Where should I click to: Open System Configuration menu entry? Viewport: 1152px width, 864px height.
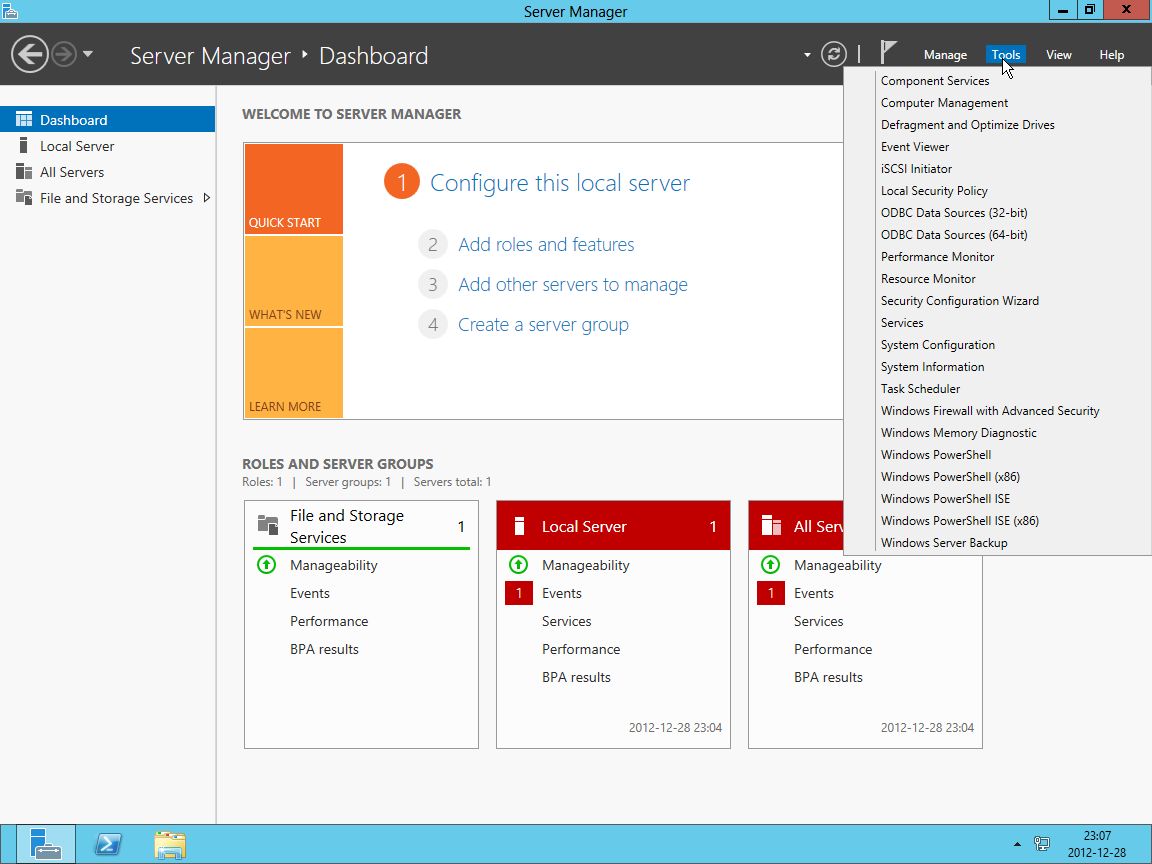(937, 345)
